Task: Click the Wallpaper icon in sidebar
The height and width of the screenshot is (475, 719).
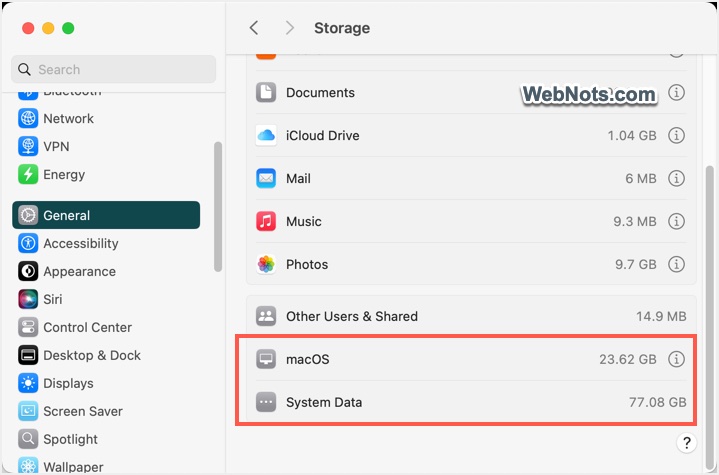Action: (x=28, y=465)
